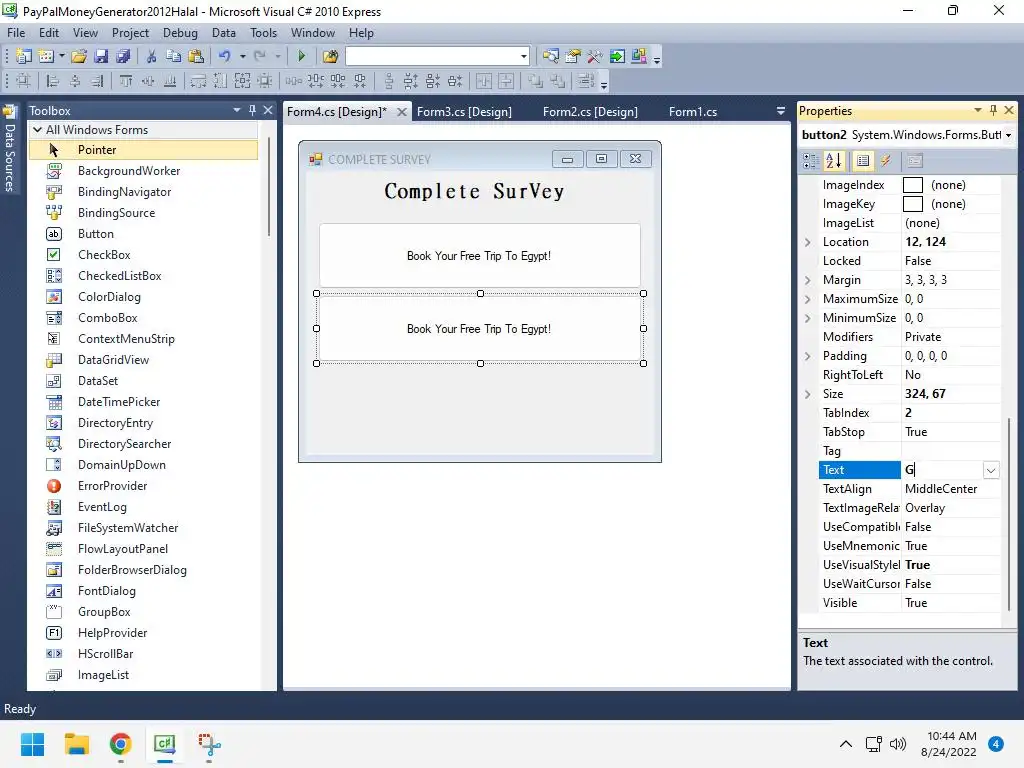
Task: Expand the Padding property
Action: (808, 357)
